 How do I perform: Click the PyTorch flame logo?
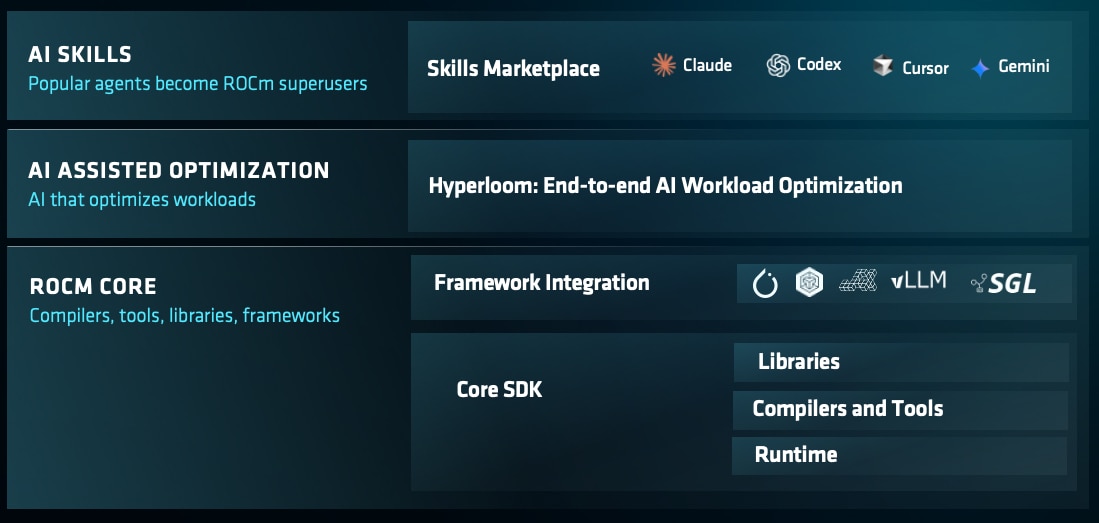[x=765, y=283]
